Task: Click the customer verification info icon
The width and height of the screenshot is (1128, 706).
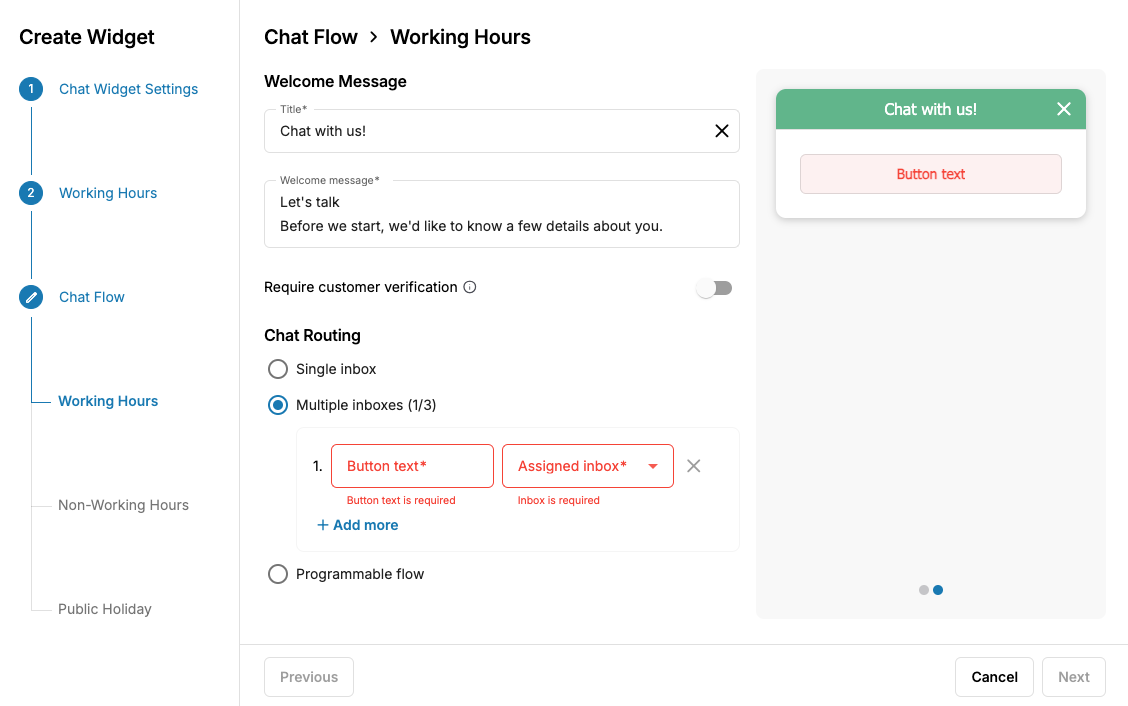Action: click(470, 287)
